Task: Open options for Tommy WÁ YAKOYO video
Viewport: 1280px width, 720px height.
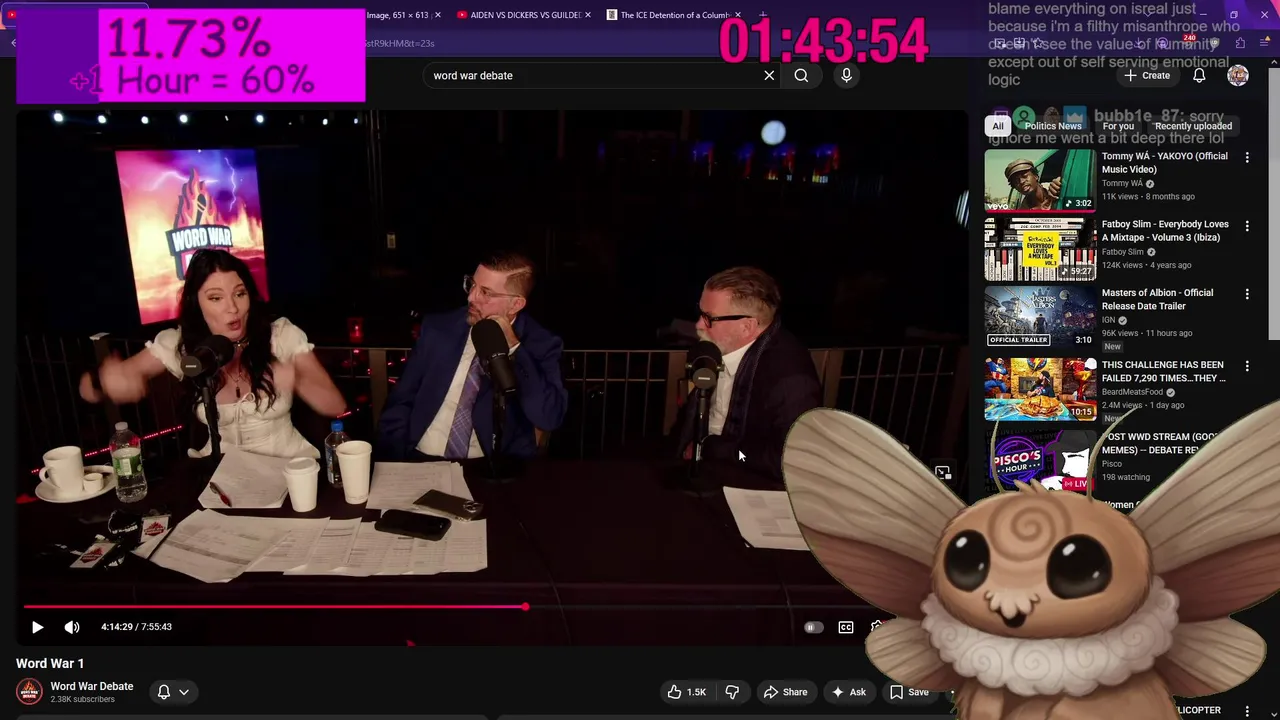Action: (1247, 158)
